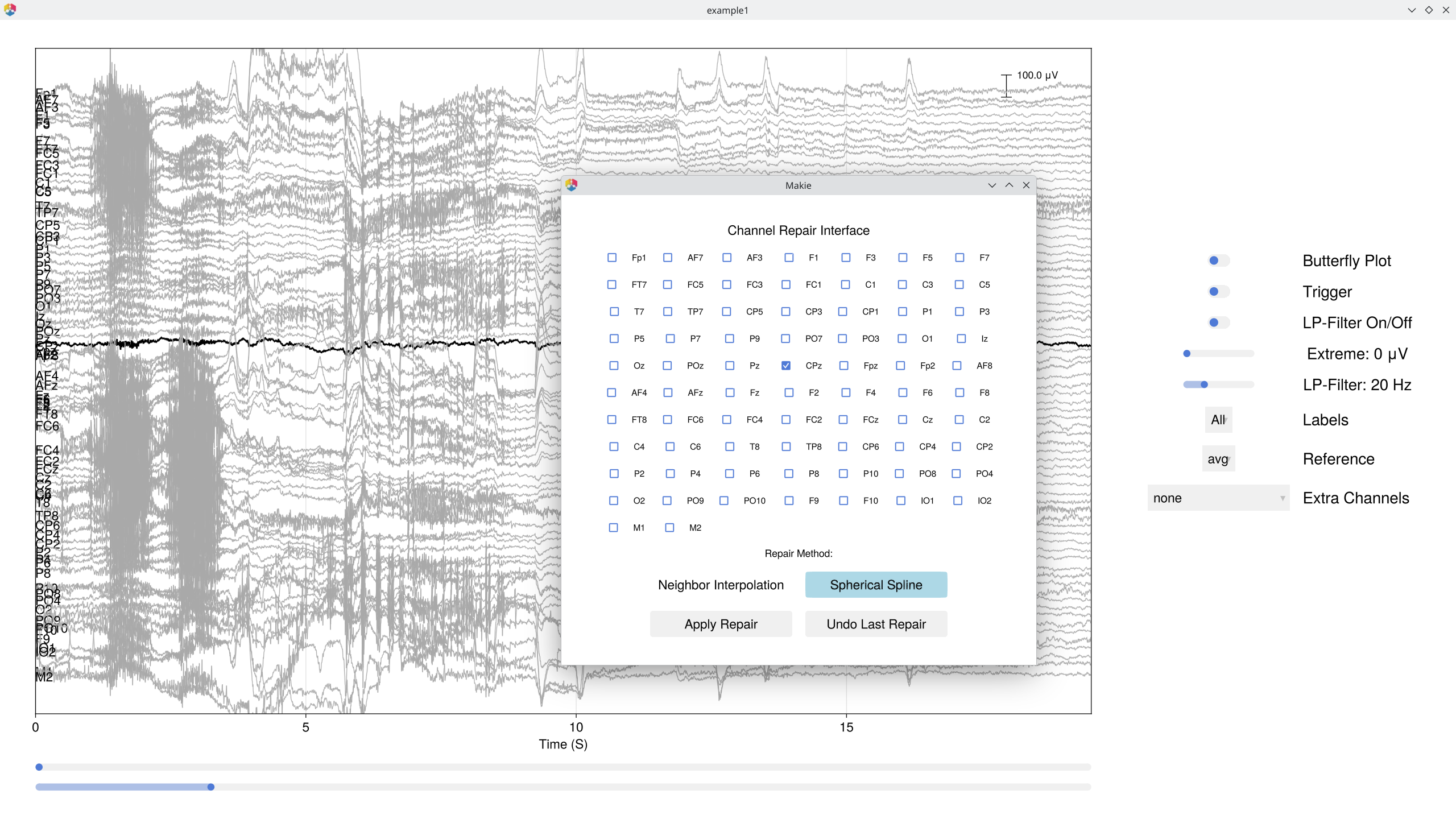Open the Reference dropdown showing avg
The image size is (1456, 819).
(x=1218, y=459)
